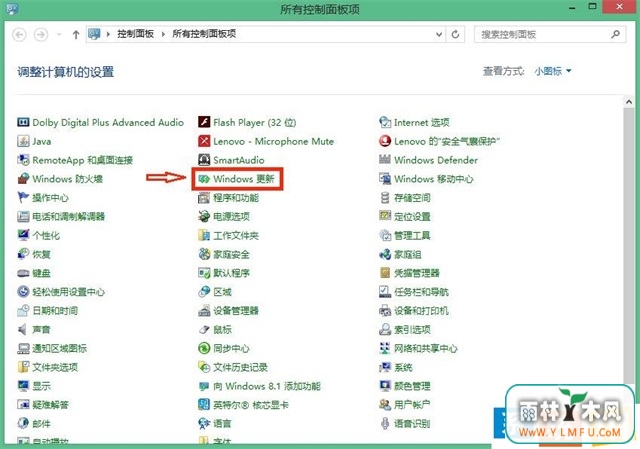This screenshot has height=449, width=640.
Task: Open Dolby Digital Plus Advanced Audio icon
Action: click(23, 122)
